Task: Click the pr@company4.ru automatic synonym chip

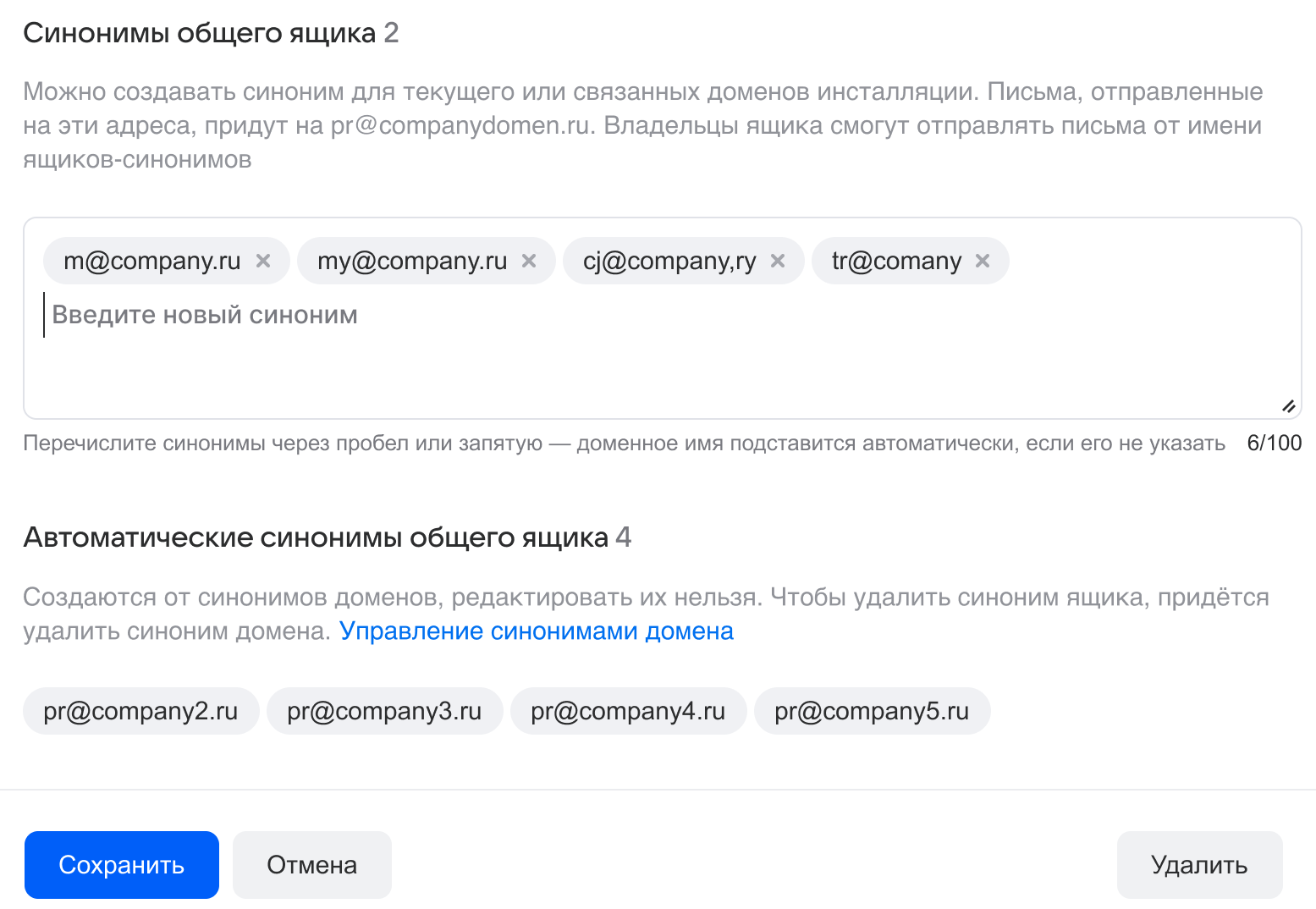Action: [x=628, y=711]
